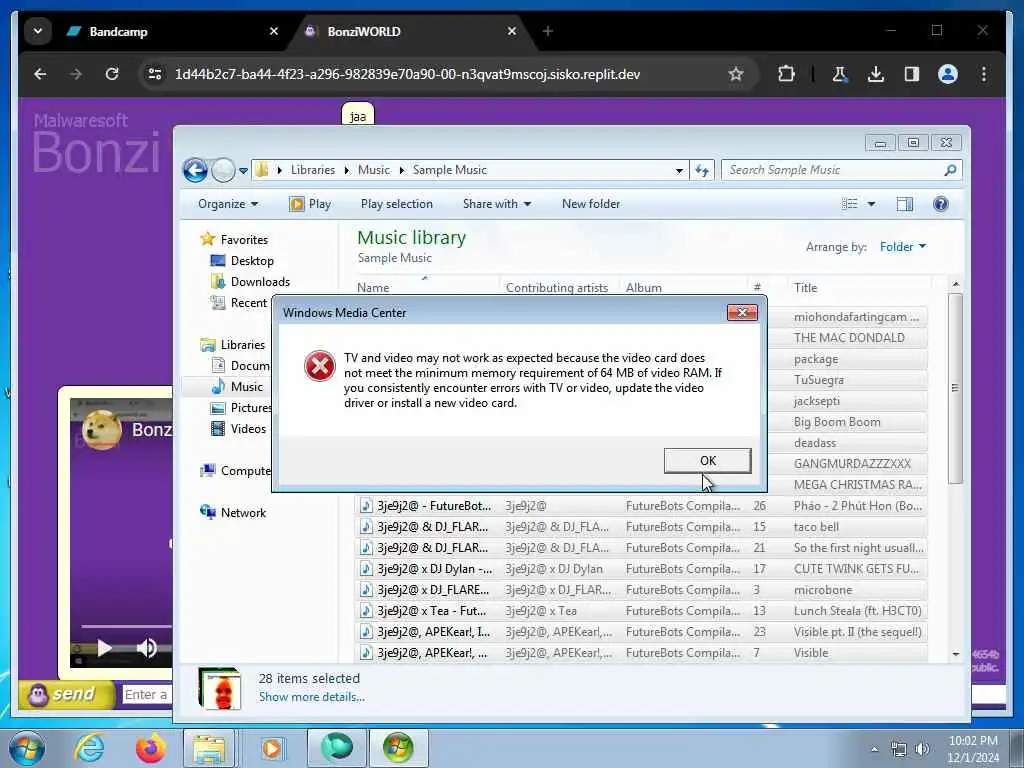Close the BonziWORLD browser tab
Image resolution: width=1024 pixels, height=768 pixels.
pos(511,31)
